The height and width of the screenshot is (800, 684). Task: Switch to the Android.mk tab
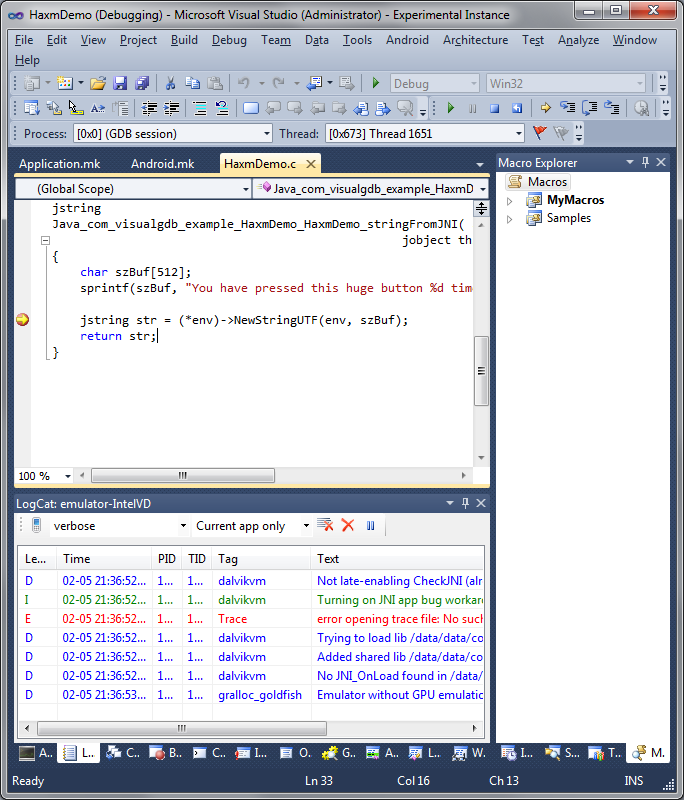162,164
